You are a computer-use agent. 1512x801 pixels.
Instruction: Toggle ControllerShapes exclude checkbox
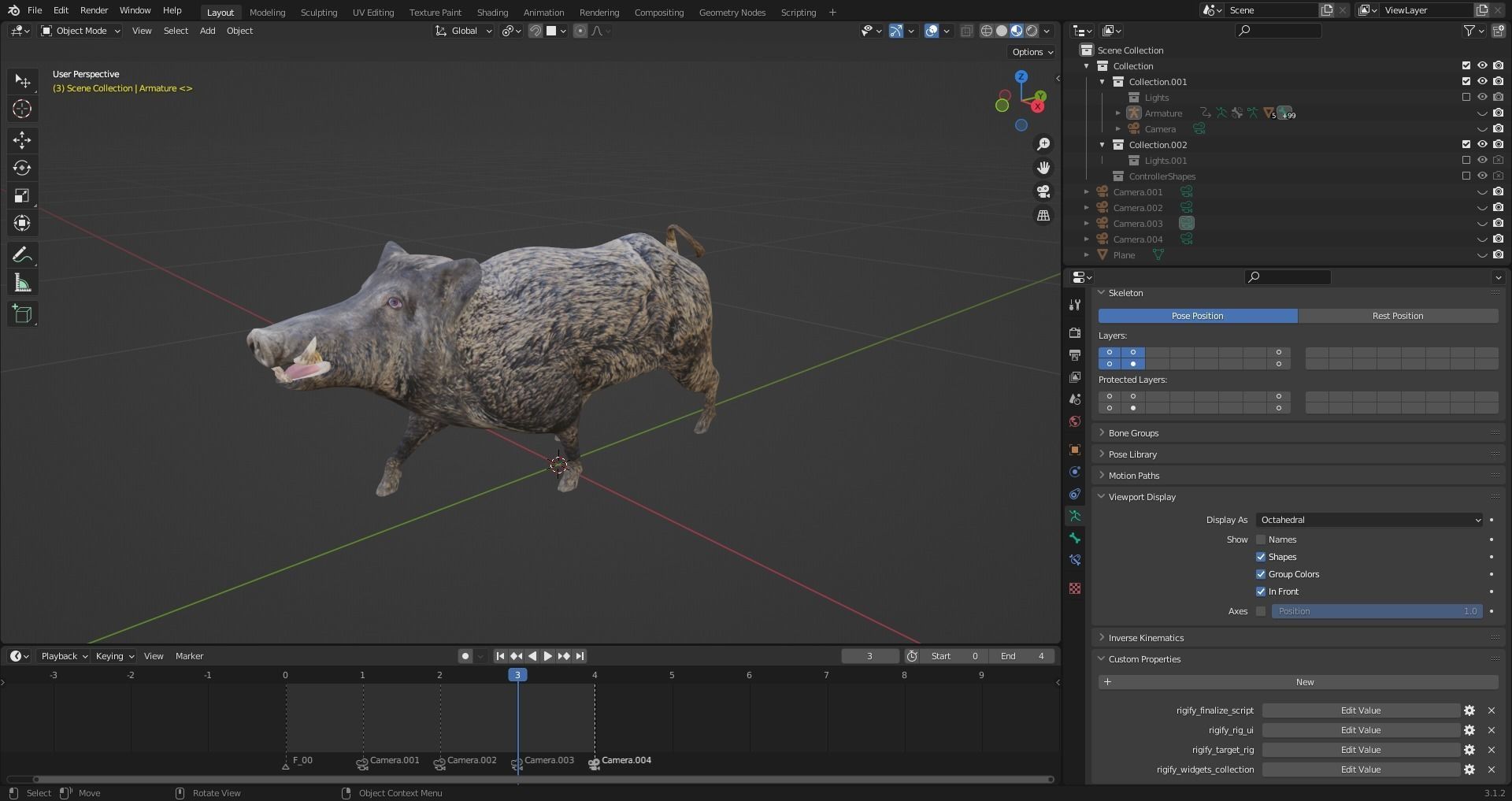pyautogui.click(x=1466, y=176)
